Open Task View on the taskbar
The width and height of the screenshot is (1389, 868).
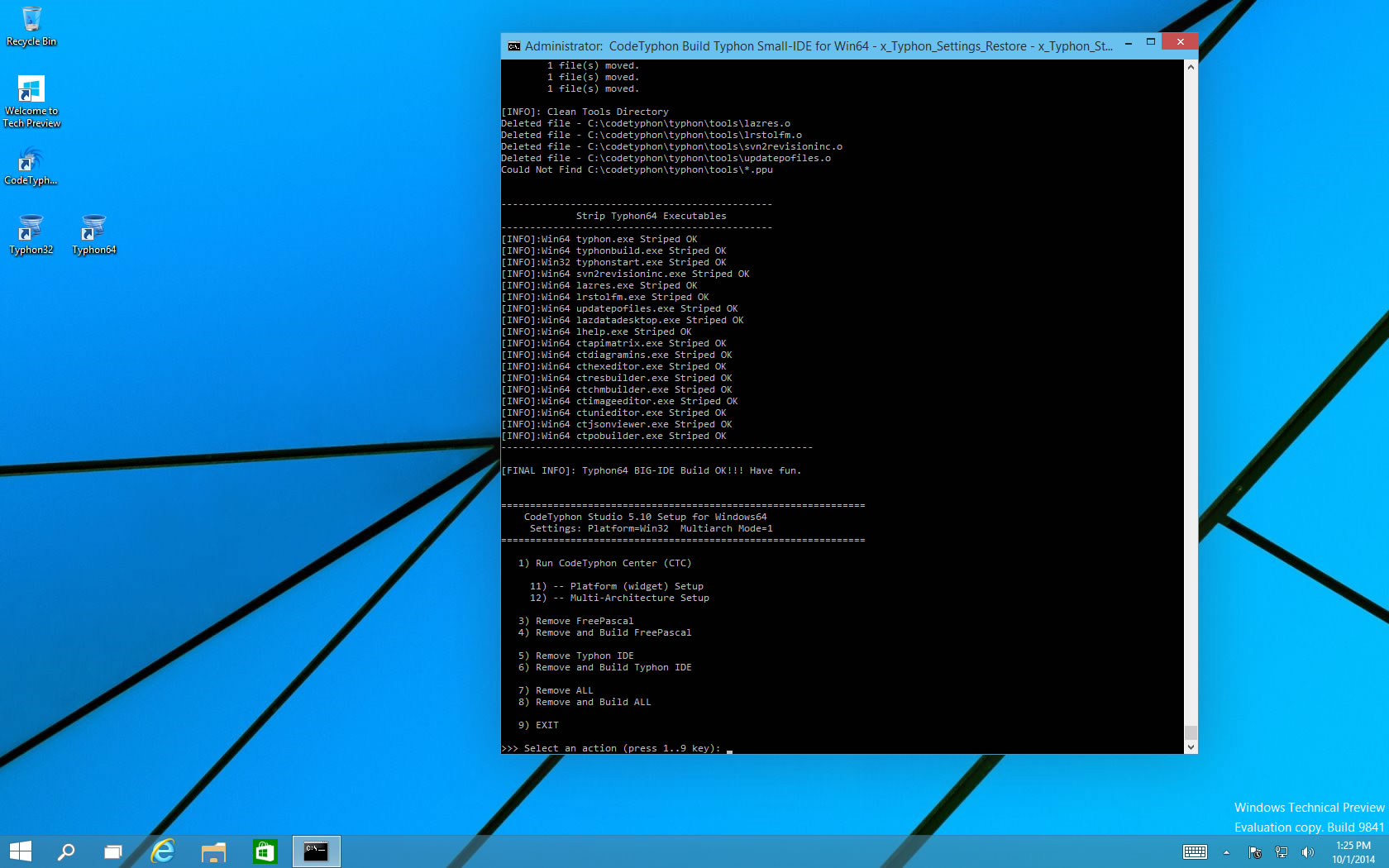[113, 851]
